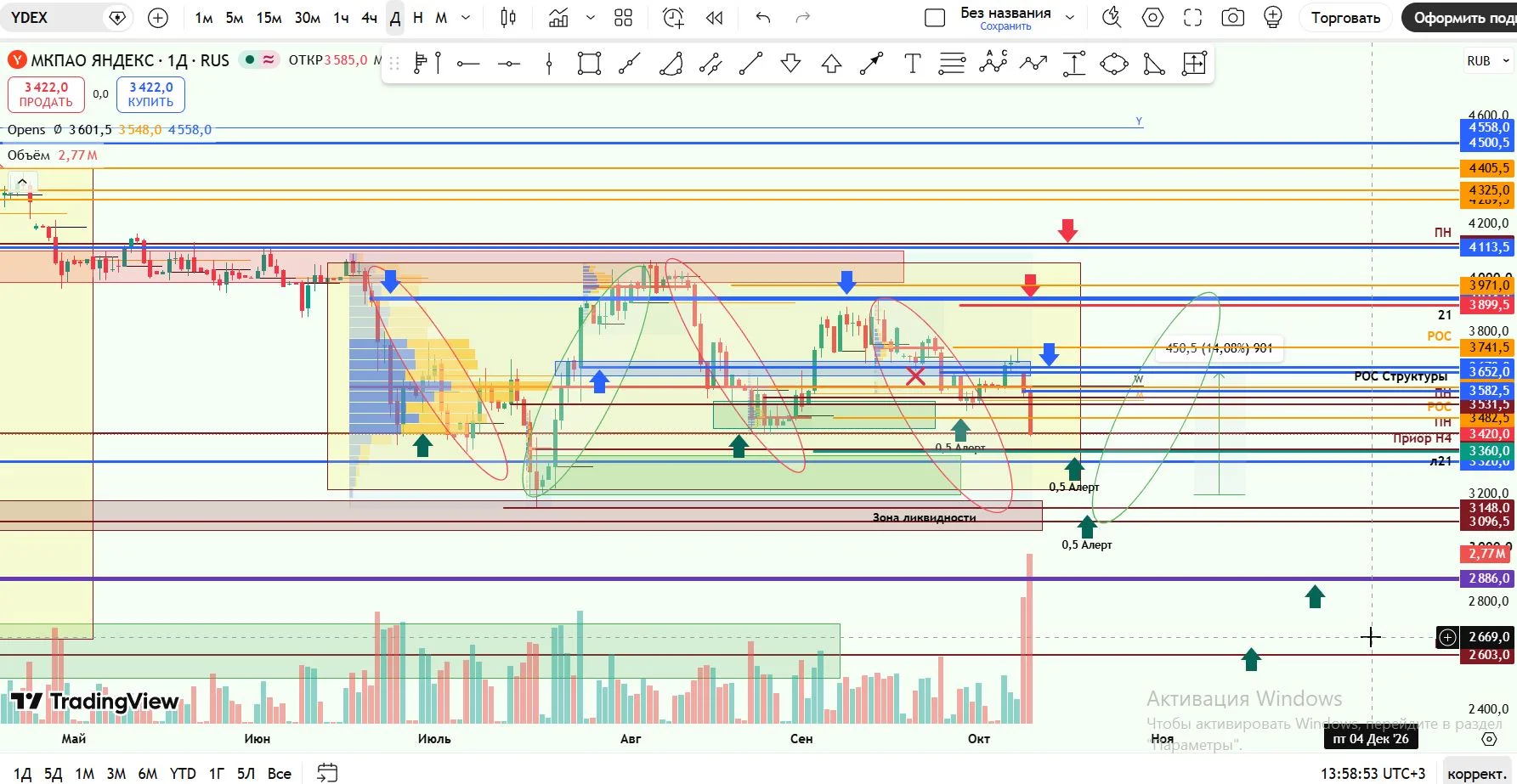Enter fullscreen mode

(1192, 17)
